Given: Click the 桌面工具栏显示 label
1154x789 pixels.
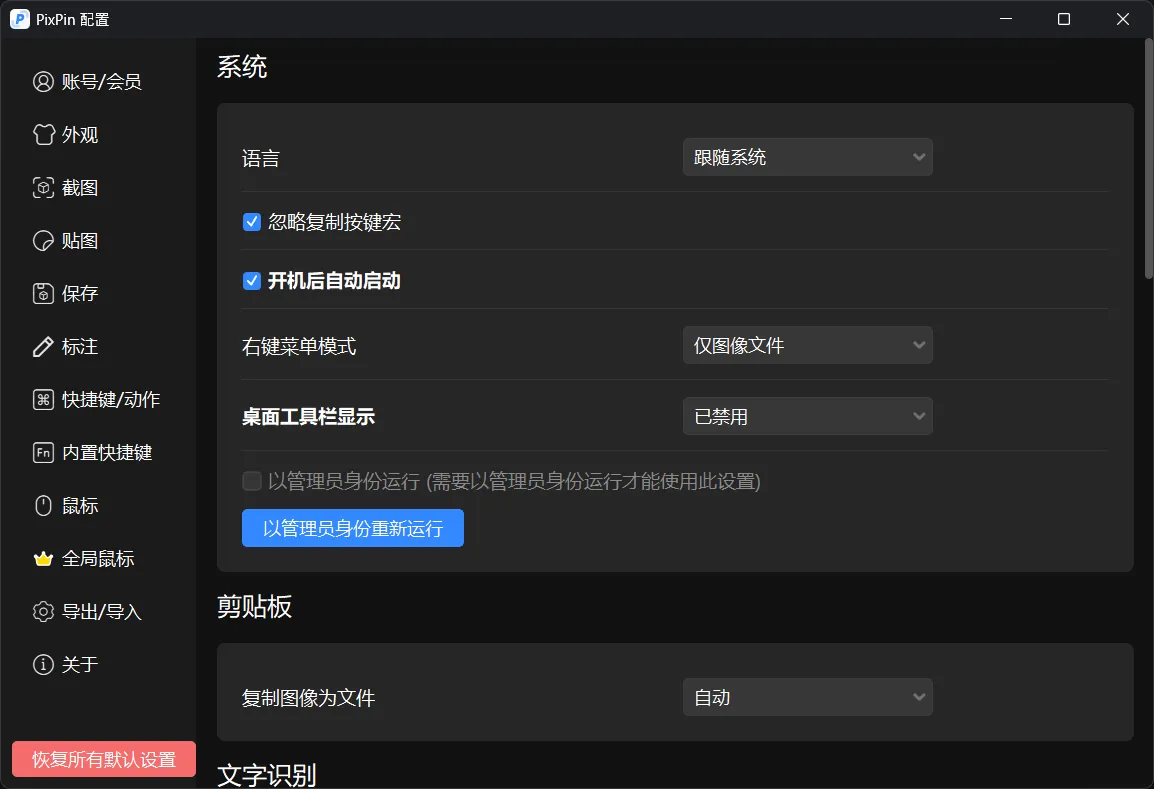Looking at the screenshot, I should 308,417.
